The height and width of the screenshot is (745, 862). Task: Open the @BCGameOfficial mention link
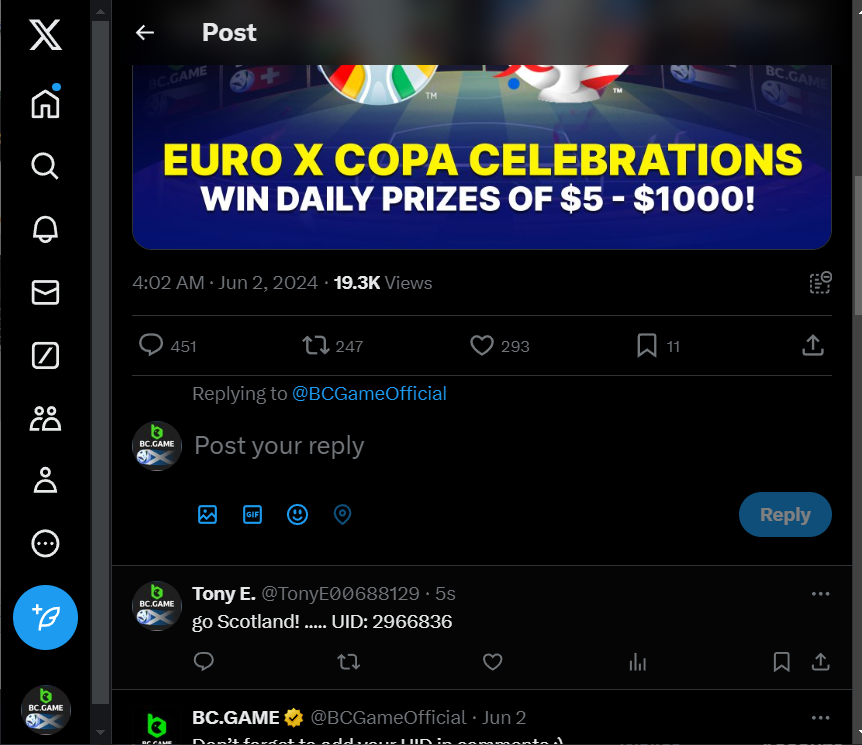(x=369, y=394)
